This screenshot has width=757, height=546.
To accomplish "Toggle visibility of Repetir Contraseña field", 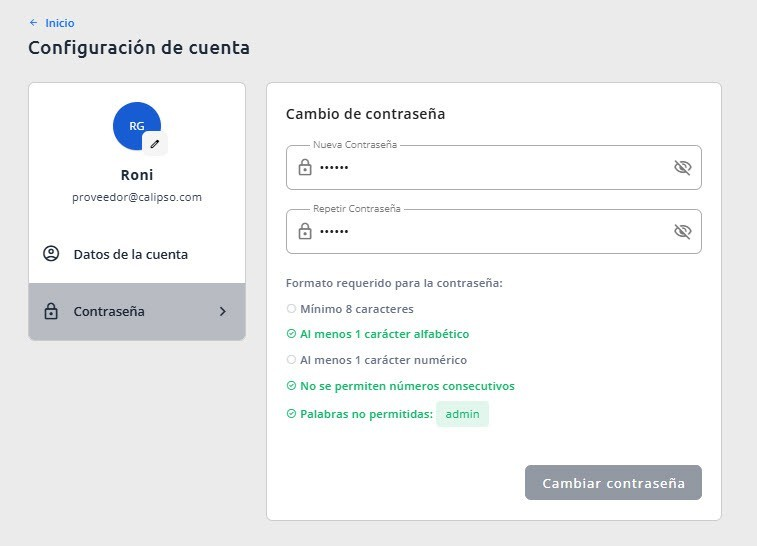I will click(683, 231).
